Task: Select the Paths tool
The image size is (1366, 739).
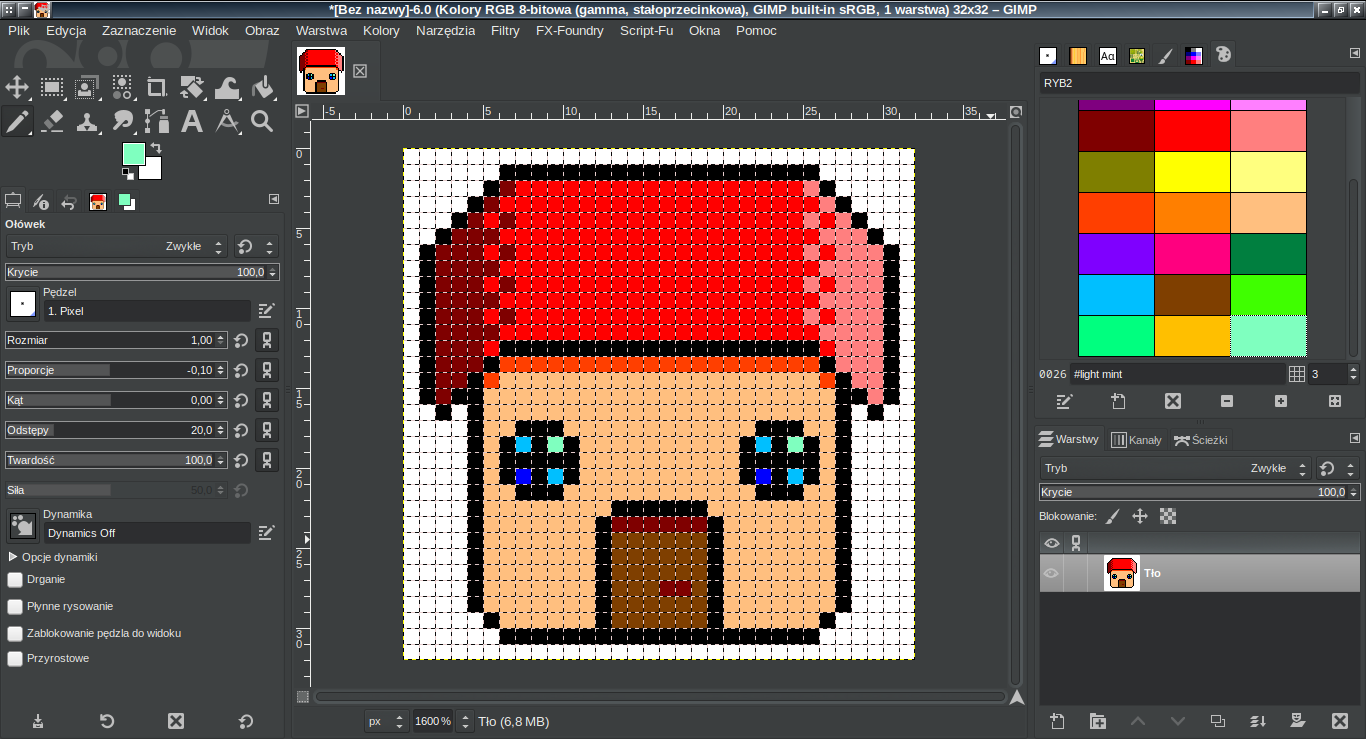Action: tap(157, 122)
